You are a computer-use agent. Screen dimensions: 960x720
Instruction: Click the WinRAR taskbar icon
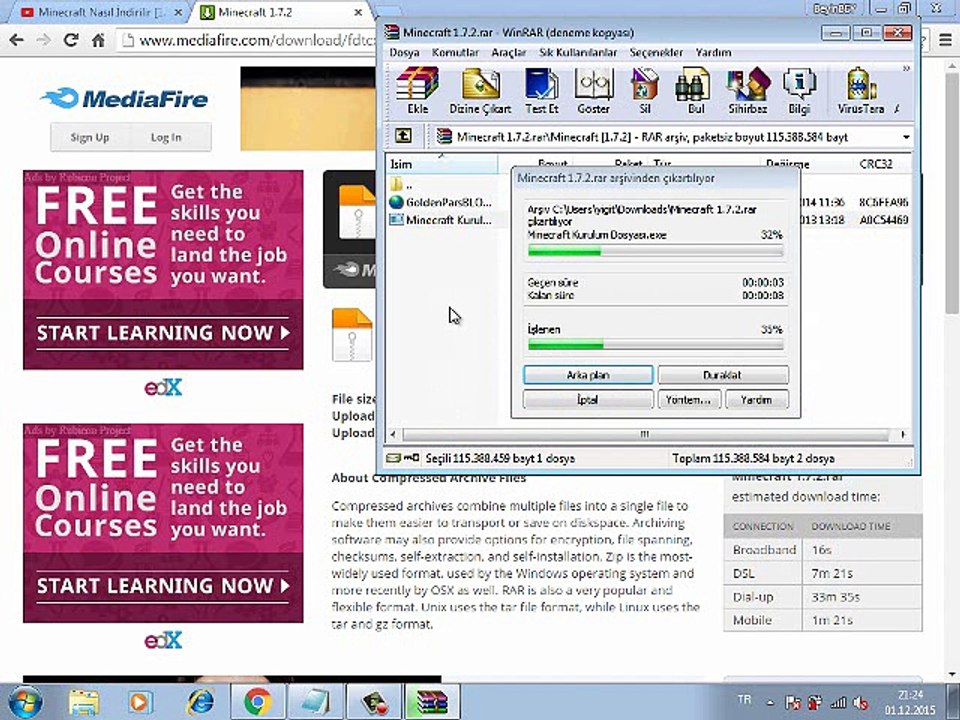pos(433,702)
